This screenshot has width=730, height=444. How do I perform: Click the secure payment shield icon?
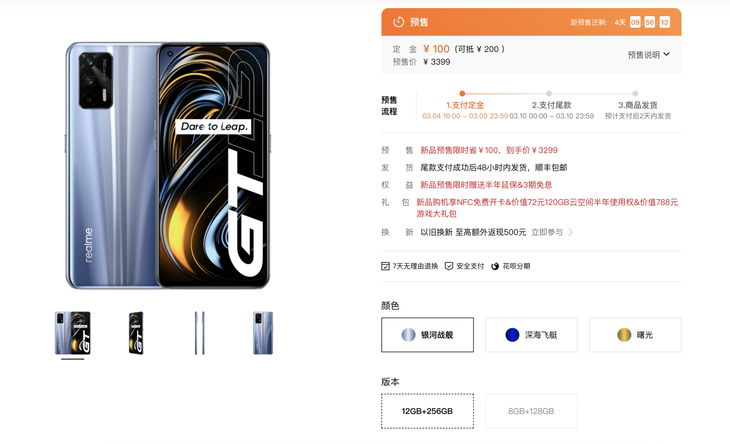449,266
